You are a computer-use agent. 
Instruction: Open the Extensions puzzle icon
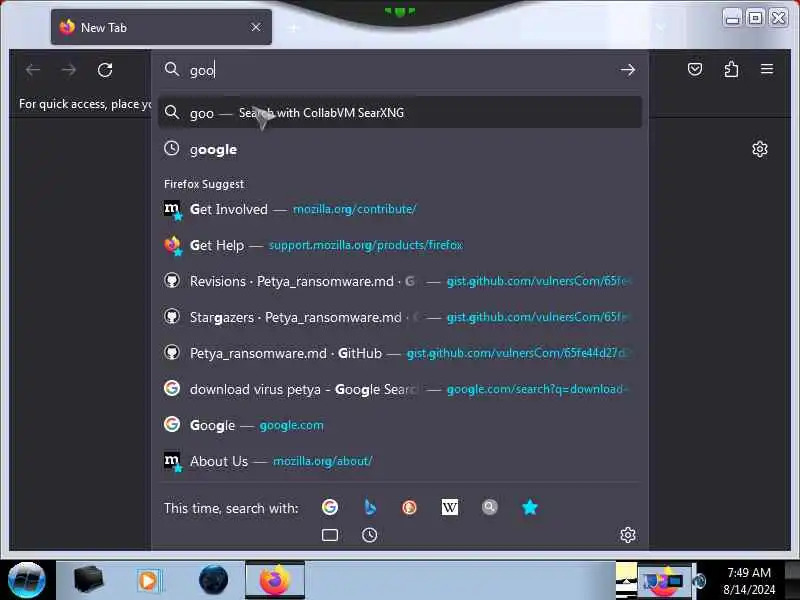(x=731, y=69)
